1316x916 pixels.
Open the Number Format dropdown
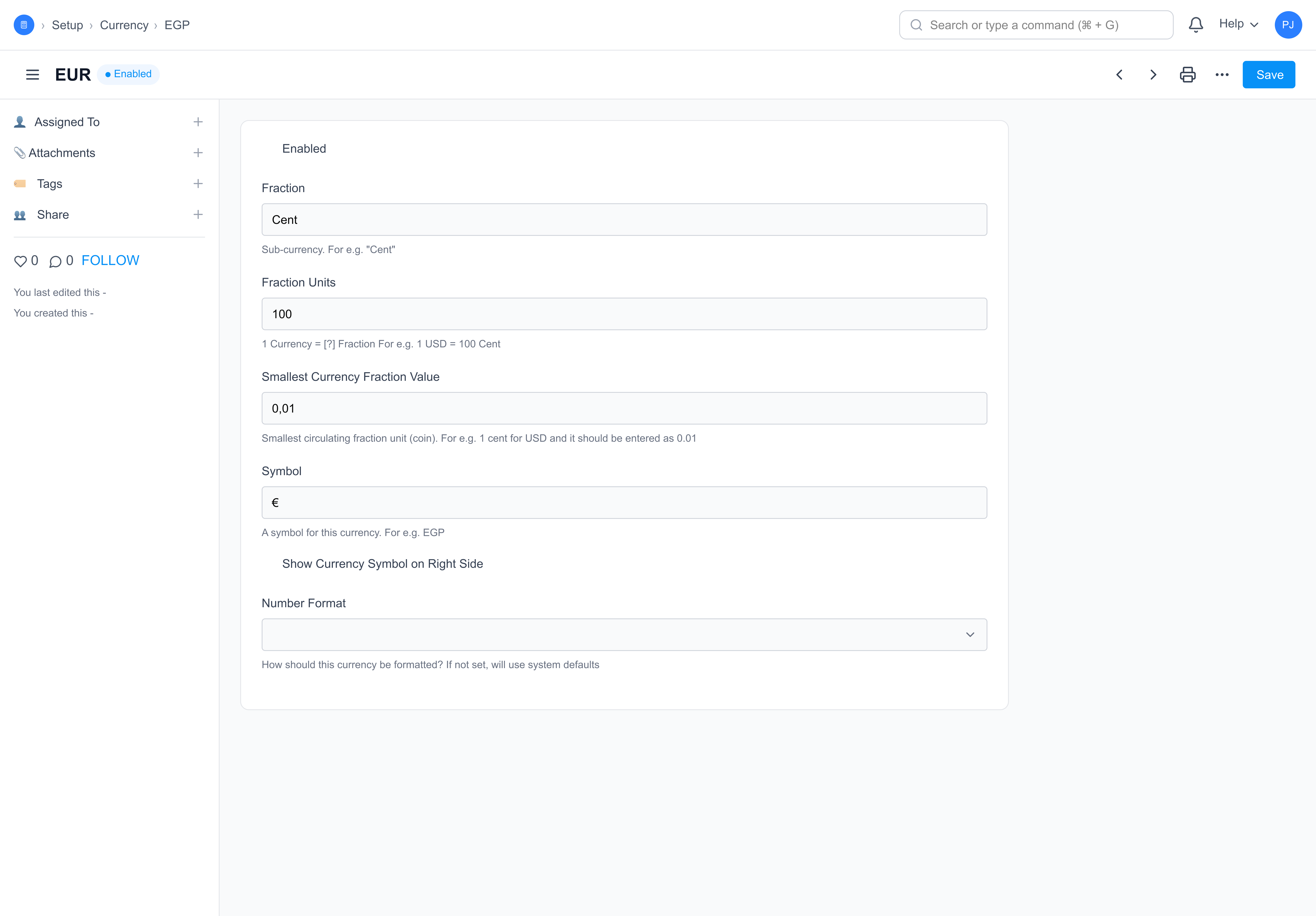tap(624, 634)
